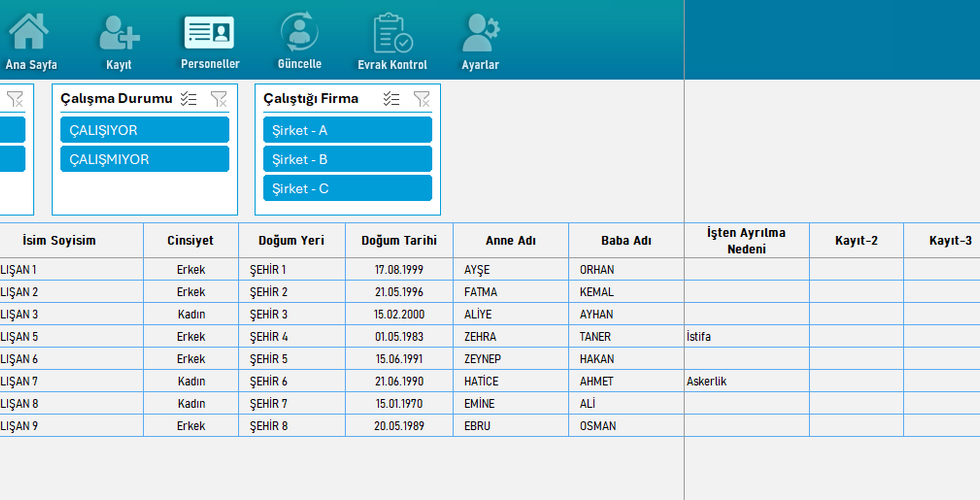Click the ŞEHİR 7 cell
980x500 pixels.
tap(292, 404)
